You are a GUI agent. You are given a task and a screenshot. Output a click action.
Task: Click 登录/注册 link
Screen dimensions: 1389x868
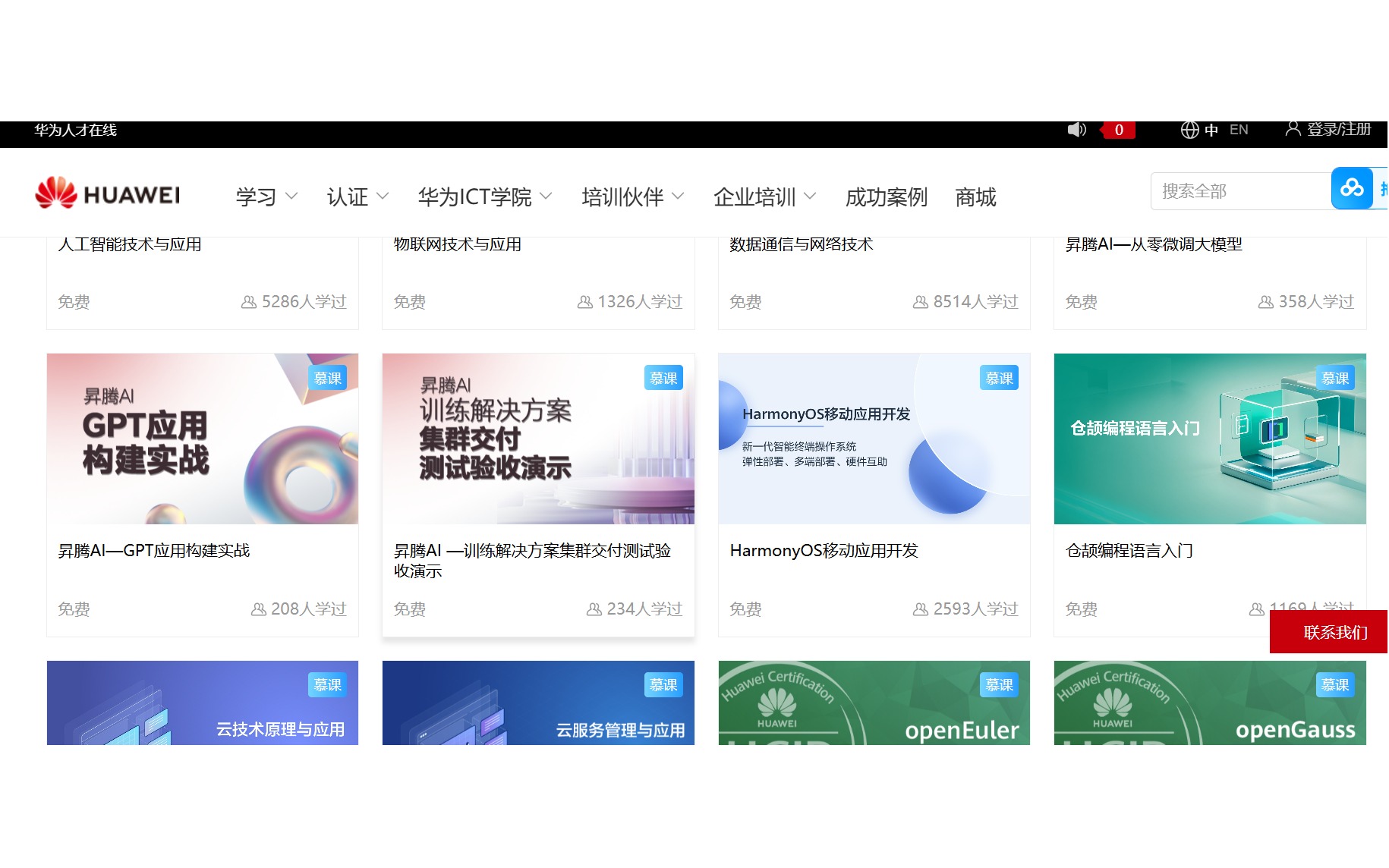(x=1339, y=129)
